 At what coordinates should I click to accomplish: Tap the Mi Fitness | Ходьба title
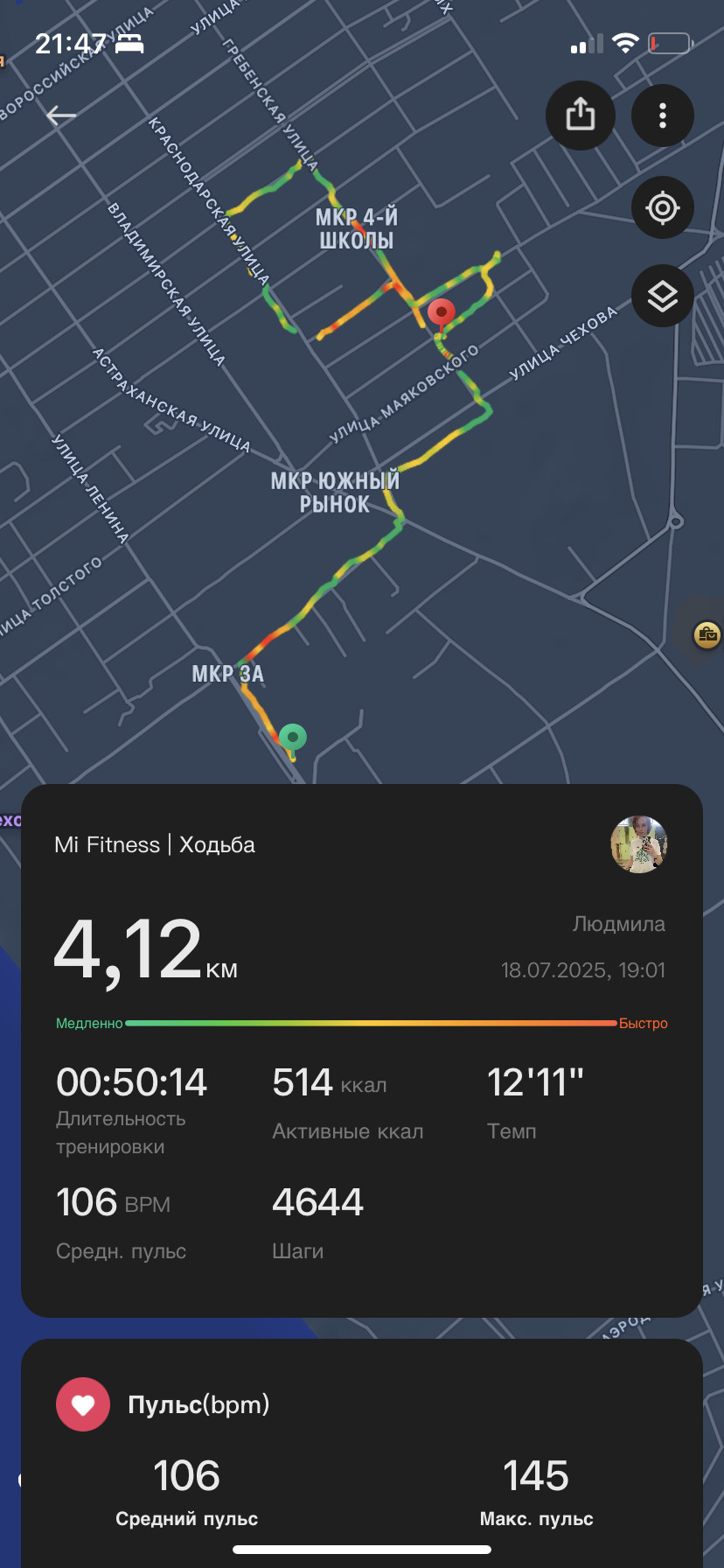click(x=155, y=844)
